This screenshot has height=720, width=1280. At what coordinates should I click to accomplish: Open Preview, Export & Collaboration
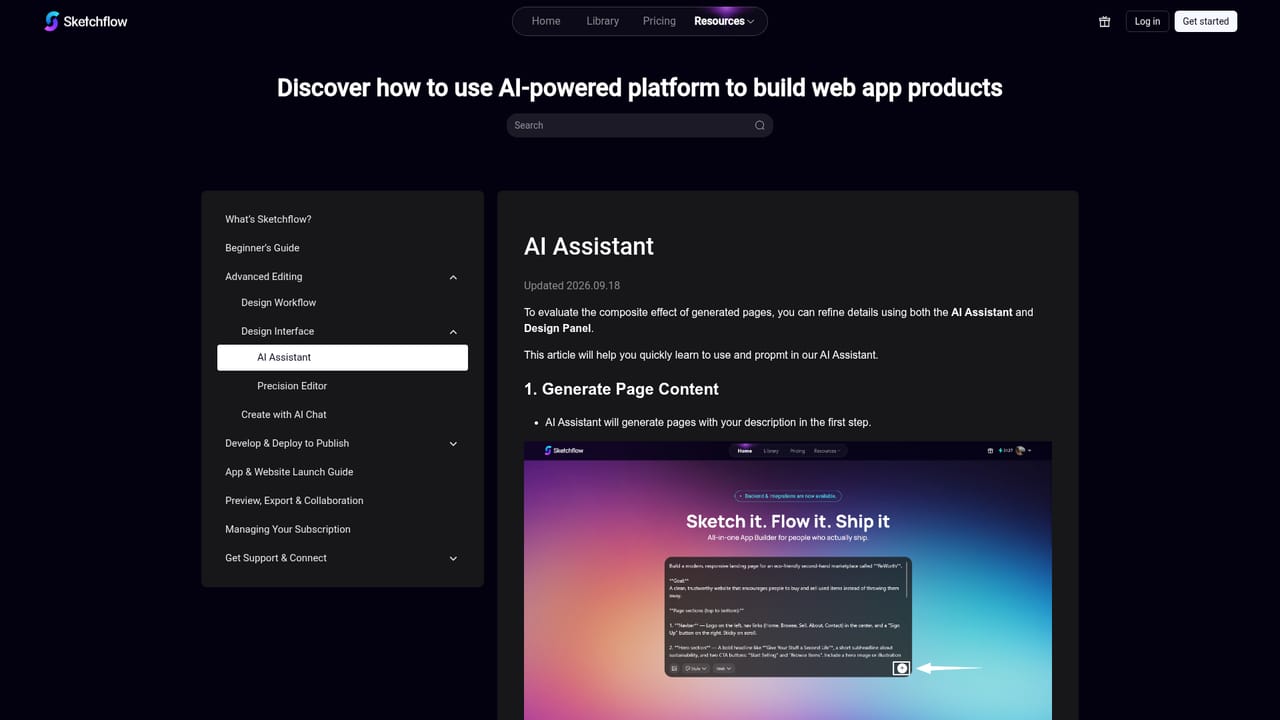click(x=294, y=501)
